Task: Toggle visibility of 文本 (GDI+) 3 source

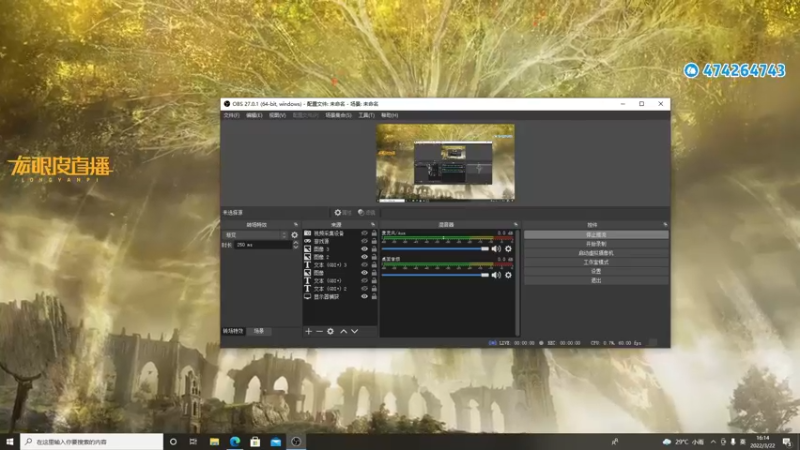Action: 364,265
